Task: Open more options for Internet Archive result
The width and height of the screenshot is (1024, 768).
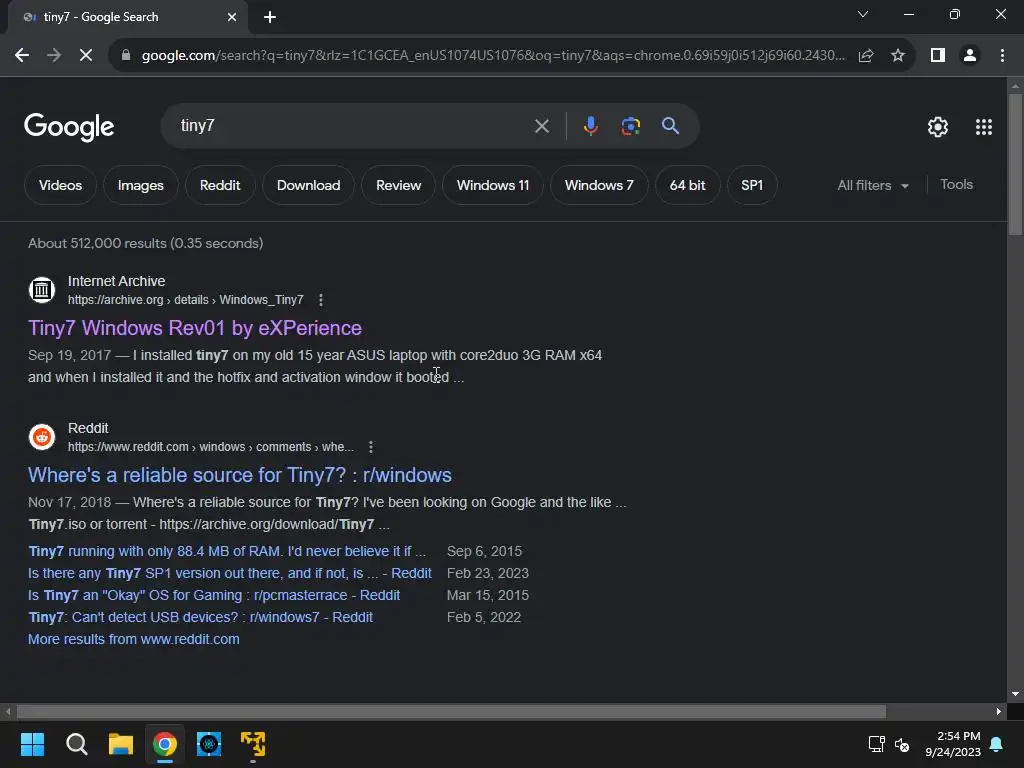Action: 321,300
